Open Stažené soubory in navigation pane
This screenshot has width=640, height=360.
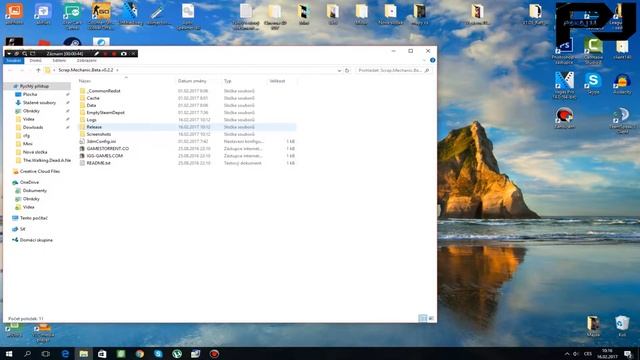click(x=39, y=102)
